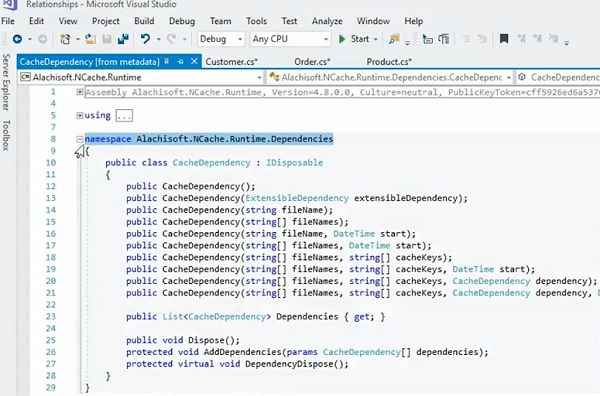Collapse the namespace code block

80,139
